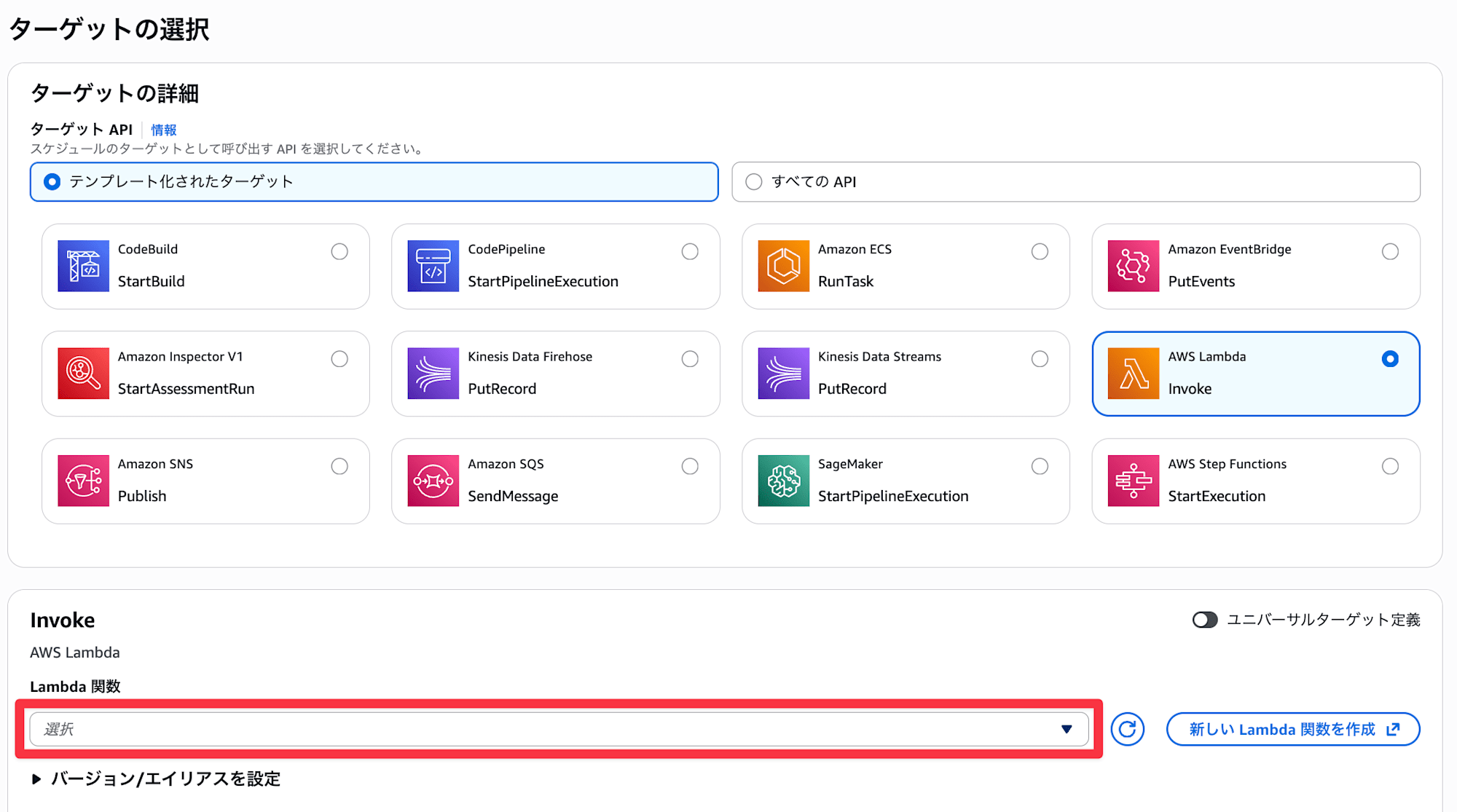The width and height of the screenshot is (1457, 812).
Task: Choose CodeBuild StartBuild radio button
Action: (339, 251)
